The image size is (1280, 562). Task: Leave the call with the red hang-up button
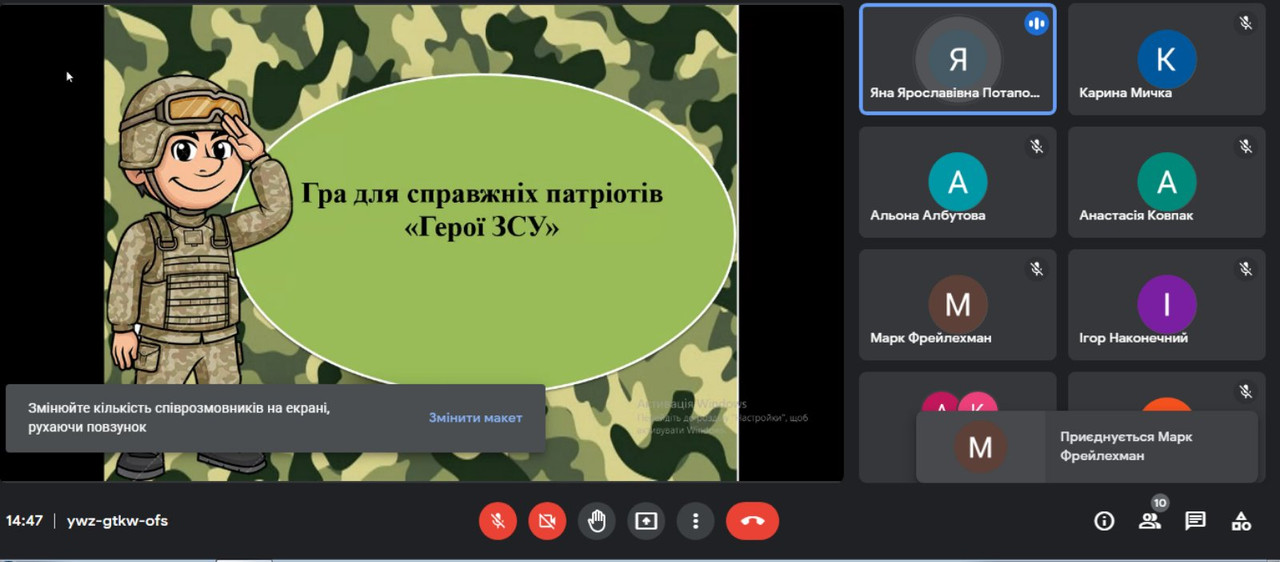click(752, 521)
